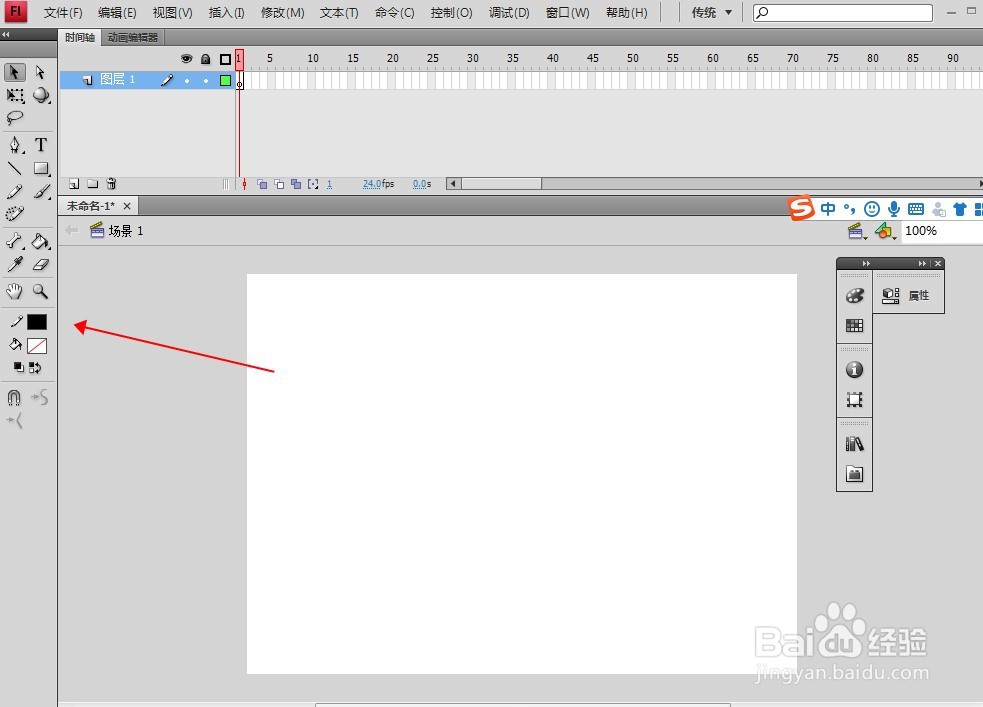The image size is (983, 707).
Task: Close the 未命名-1* document tab
Action: click(x=127, y=206)
